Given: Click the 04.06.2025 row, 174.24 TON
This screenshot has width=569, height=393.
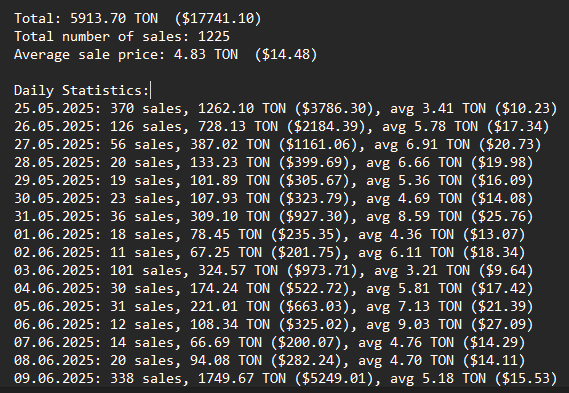Looking at the screenshot, I should pos(274,288).
